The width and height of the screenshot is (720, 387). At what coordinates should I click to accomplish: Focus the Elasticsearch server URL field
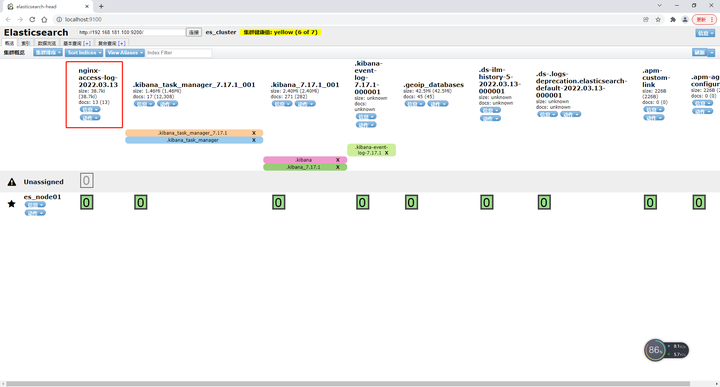tap(131, 33)
